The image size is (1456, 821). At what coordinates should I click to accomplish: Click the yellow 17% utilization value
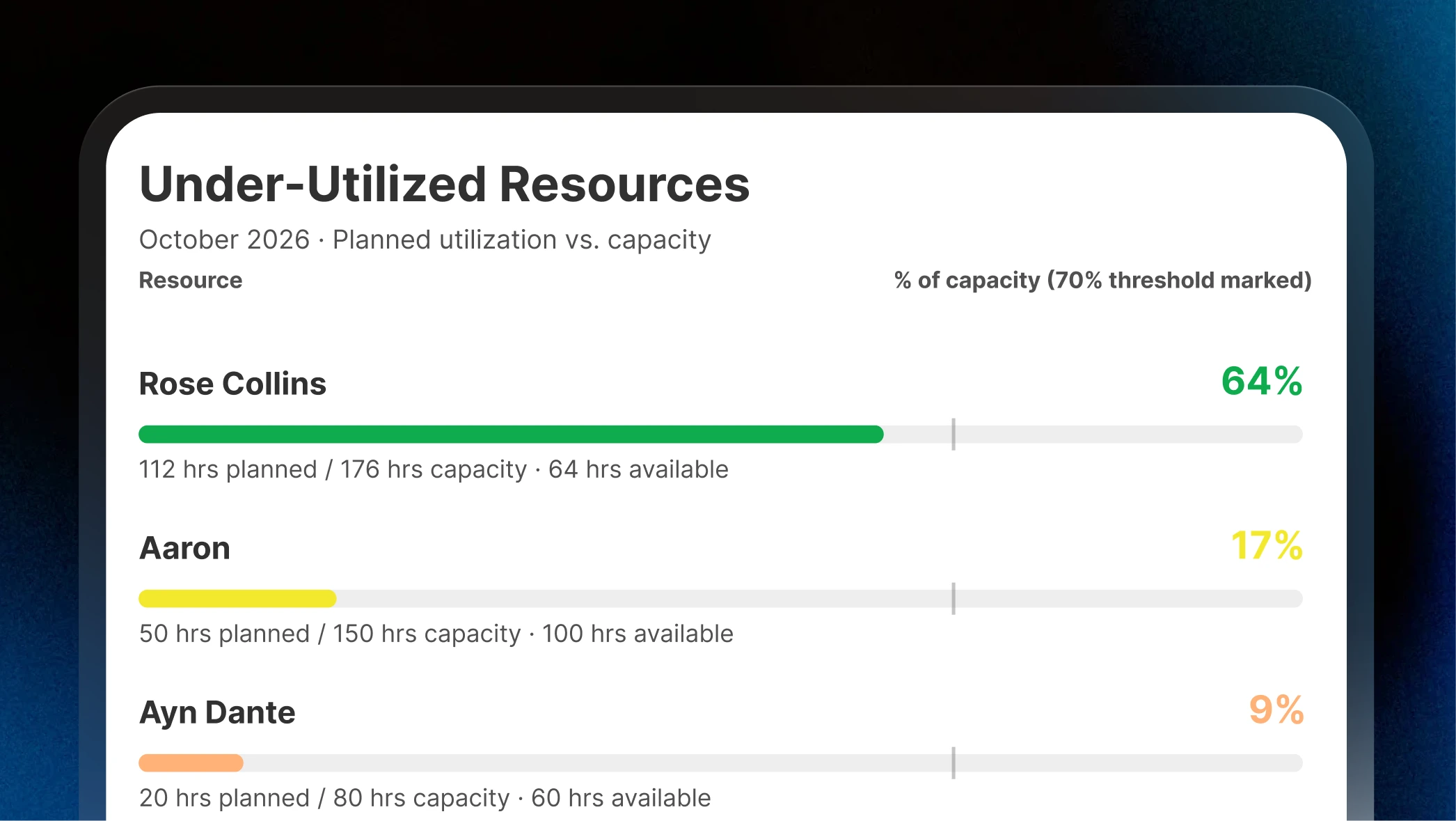click(1267, 545)
